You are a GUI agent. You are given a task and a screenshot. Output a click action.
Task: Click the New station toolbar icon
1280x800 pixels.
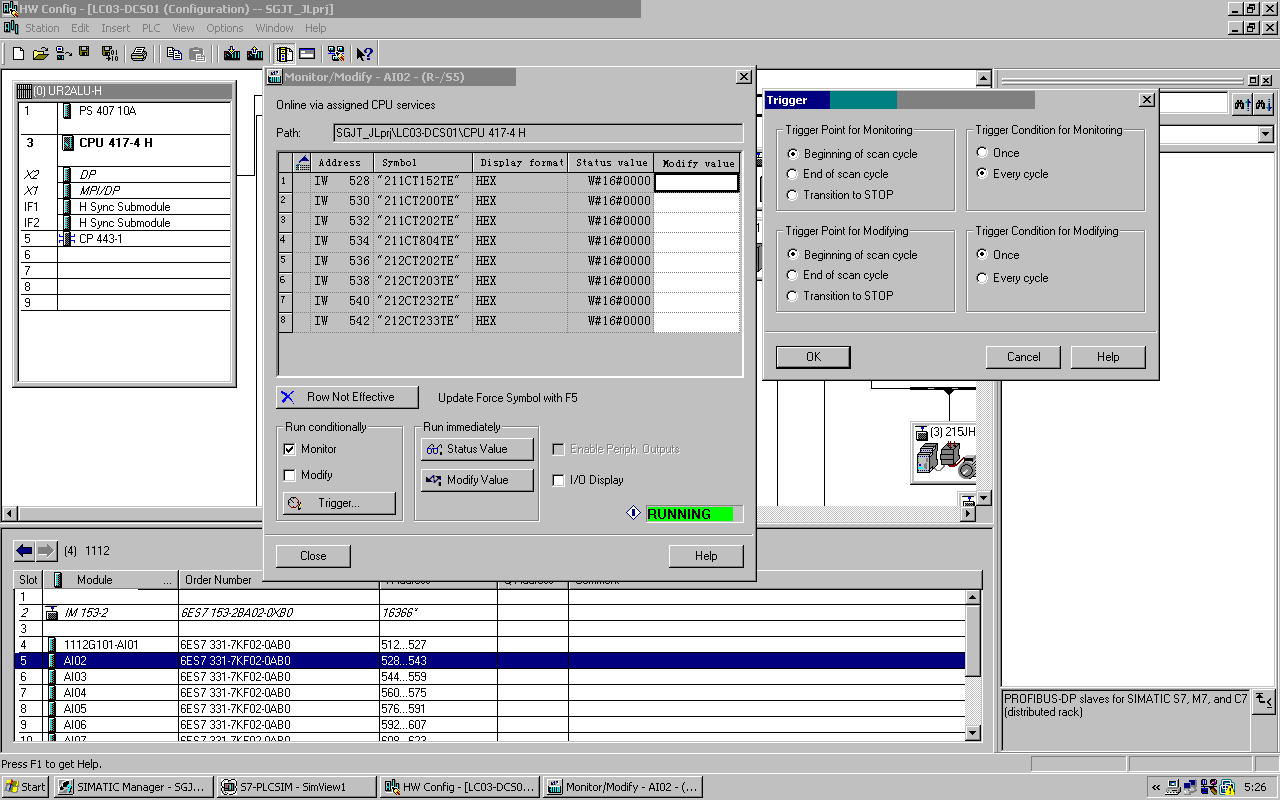pyautogui.click(x=18, y=53)
